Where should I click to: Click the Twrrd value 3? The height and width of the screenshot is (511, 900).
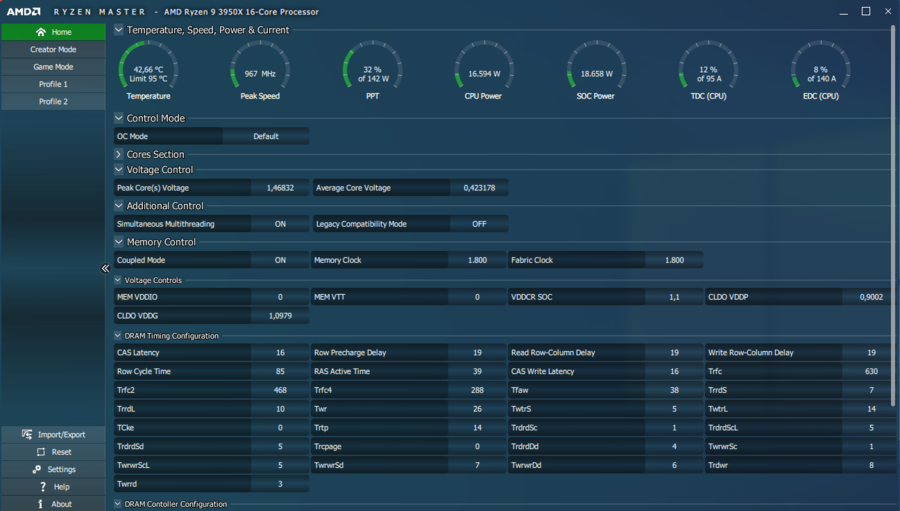280,484
